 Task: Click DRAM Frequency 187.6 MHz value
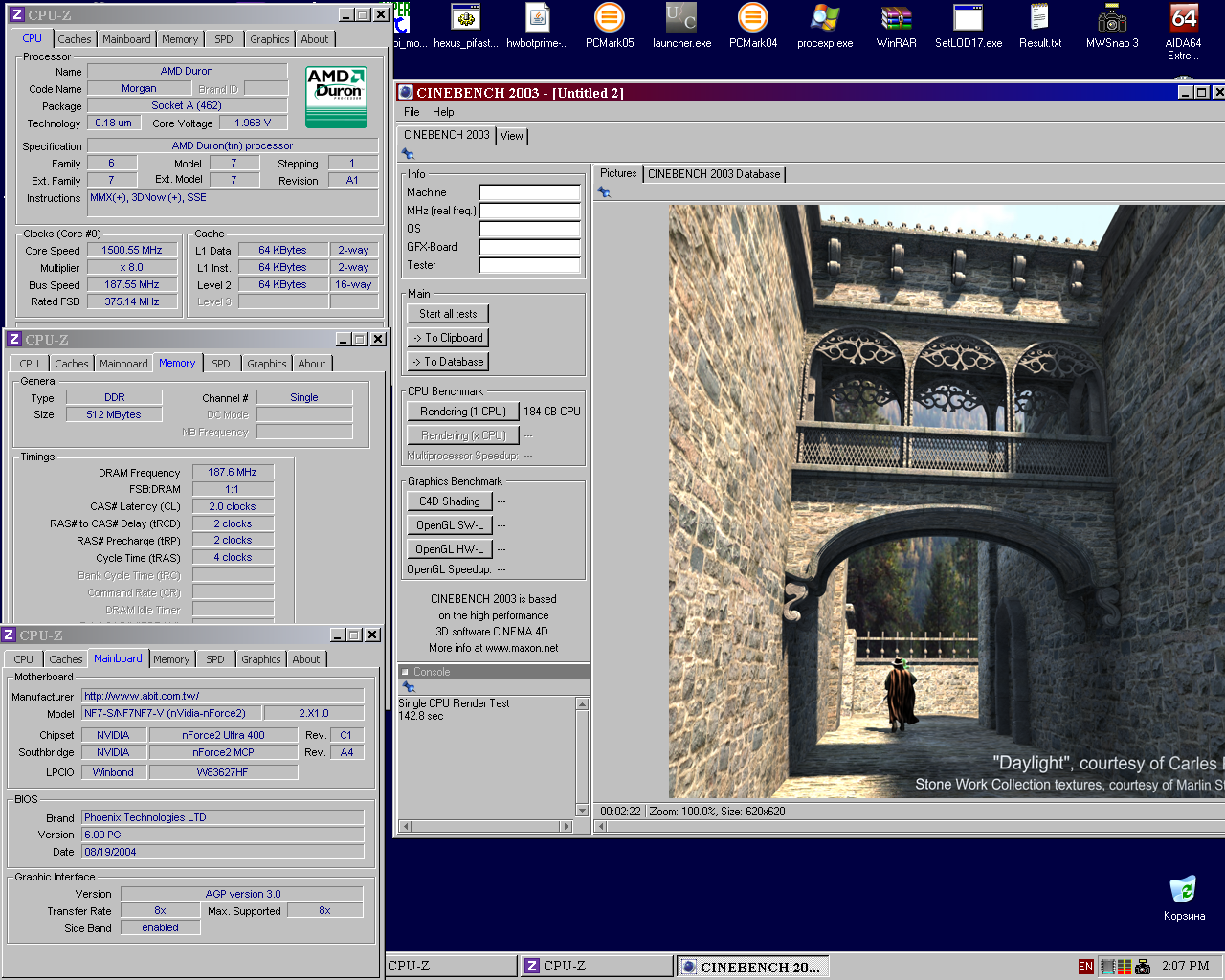[x=233, y=472]
